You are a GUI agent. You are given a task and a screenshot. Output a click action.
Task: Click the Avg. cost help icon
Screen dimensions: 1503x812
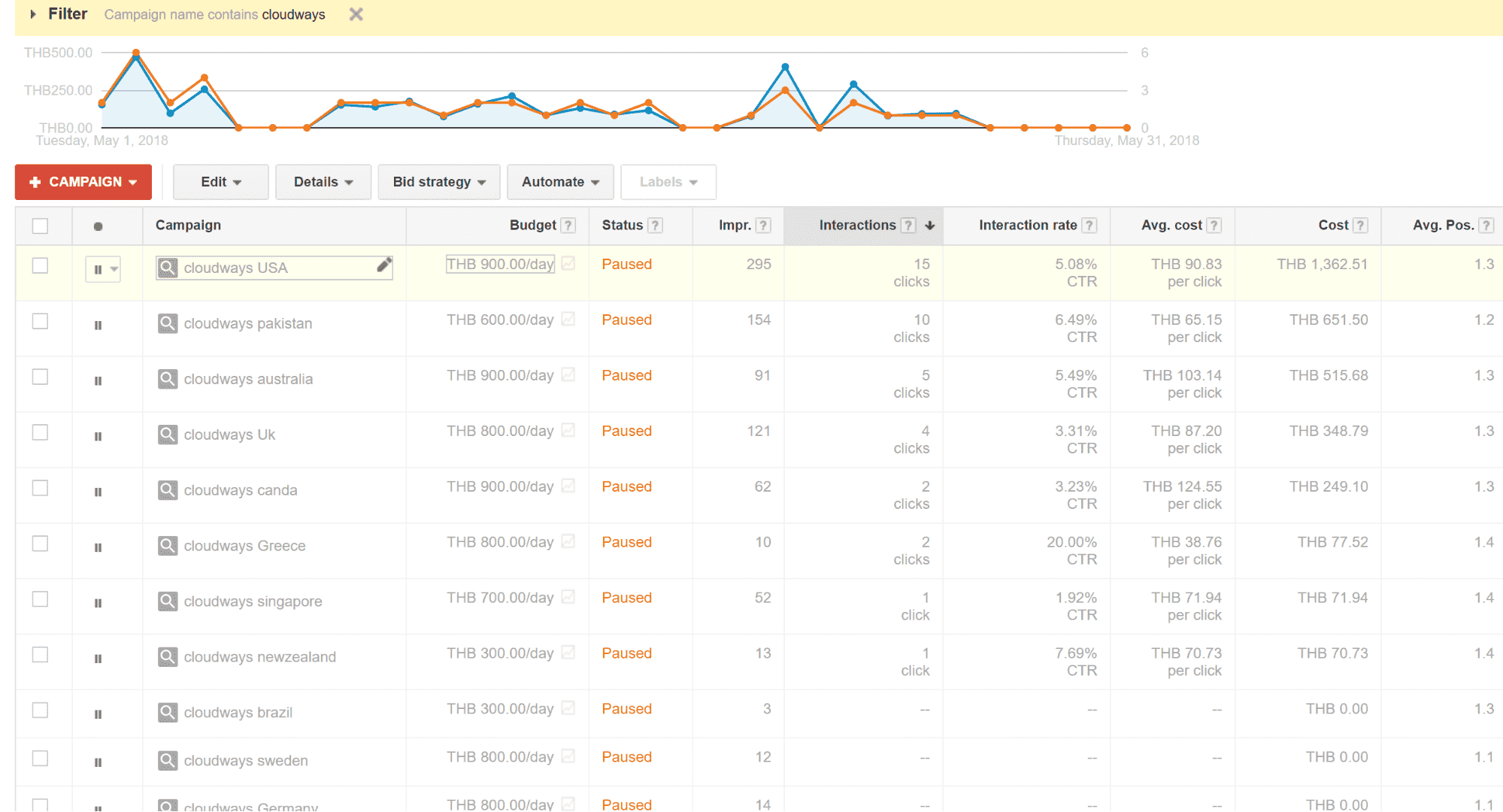(1214, 226)
